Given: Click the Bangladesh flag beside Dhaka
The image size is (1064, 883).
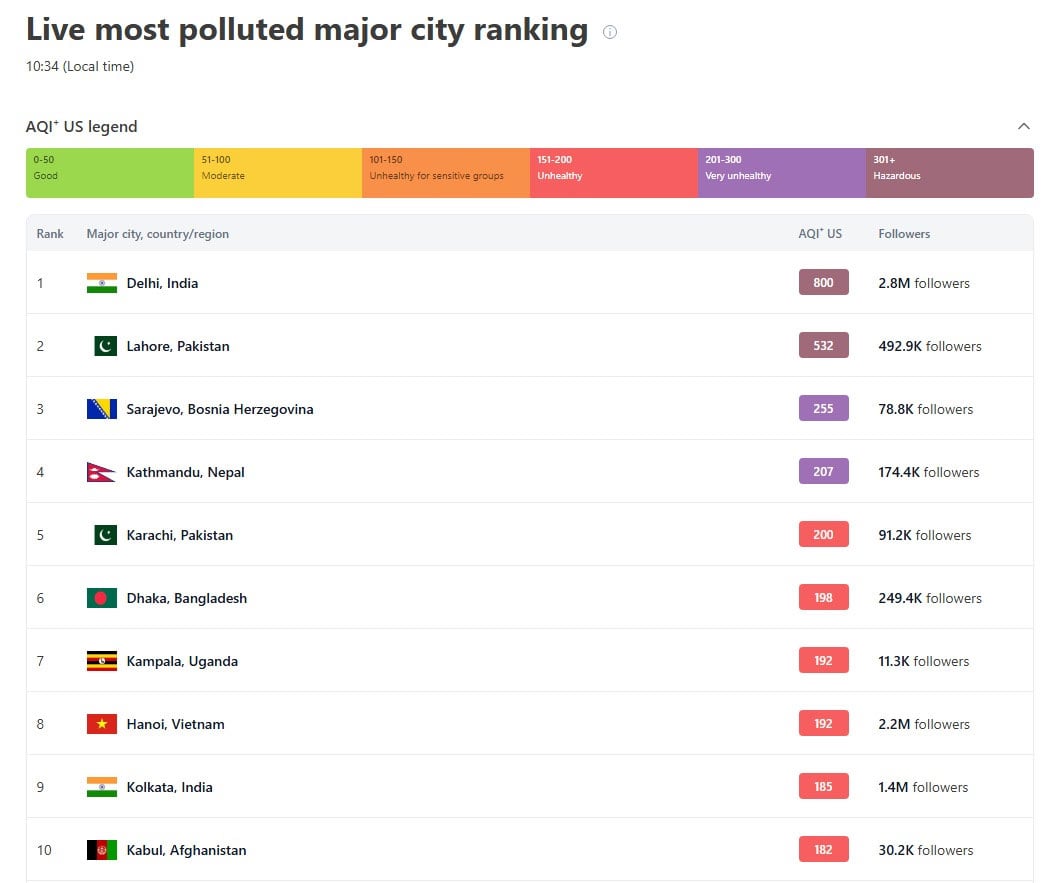Looking at the screenshot, I should (x=102, y=598).
